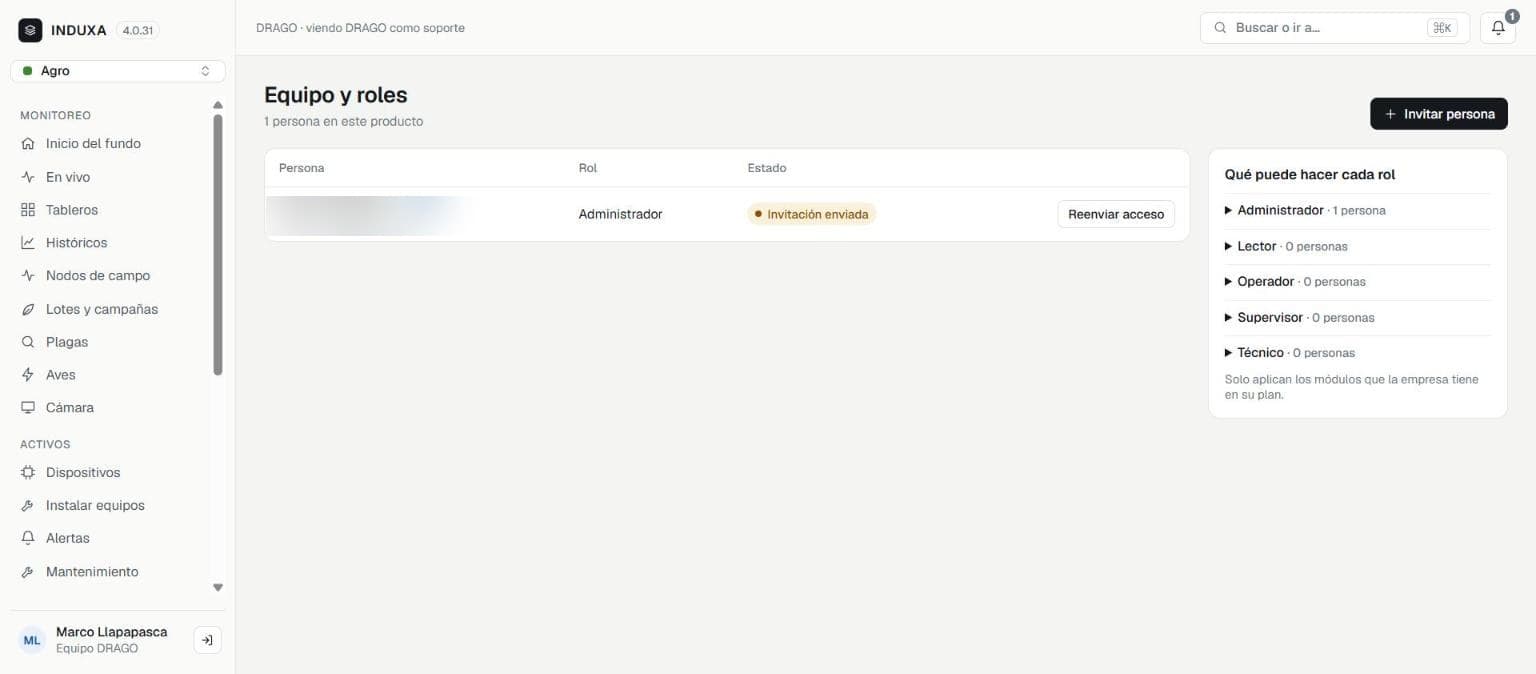Click the ML user avatar
Screen dimensions: 1536x674
click(x=33, y=640)
